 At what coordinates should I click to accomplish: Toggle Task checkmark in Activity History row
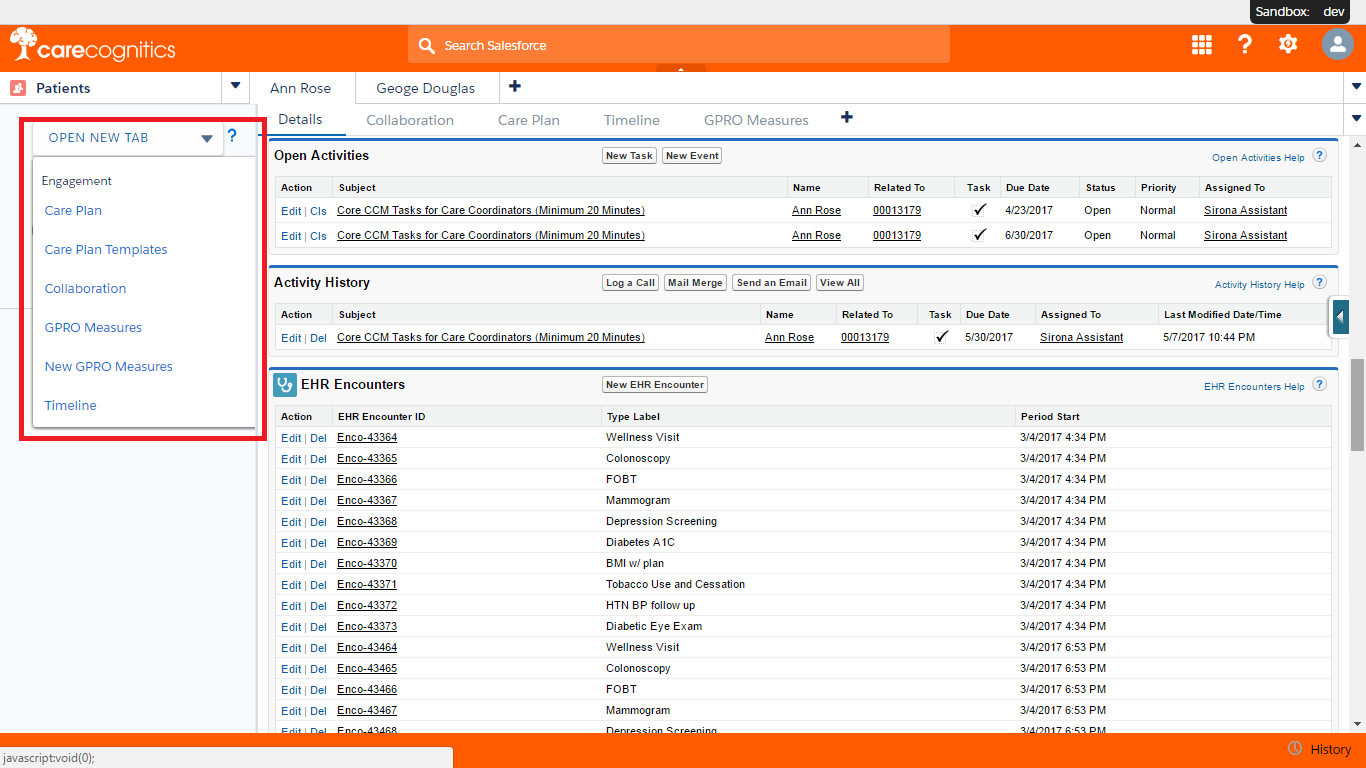coord(940,337)
